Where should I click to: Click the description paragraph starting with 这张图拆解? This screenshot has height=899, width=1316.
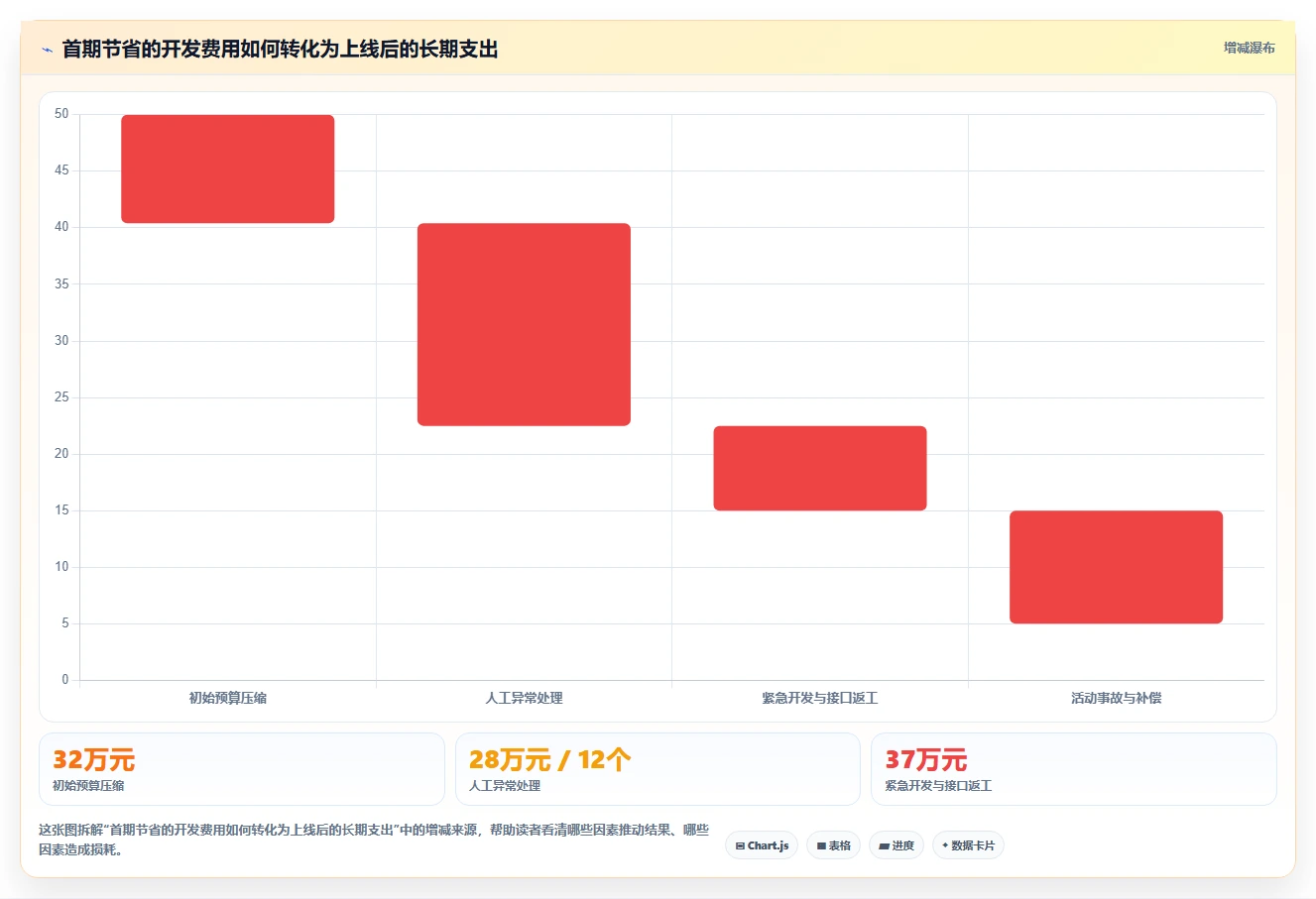tap(374, 840)
